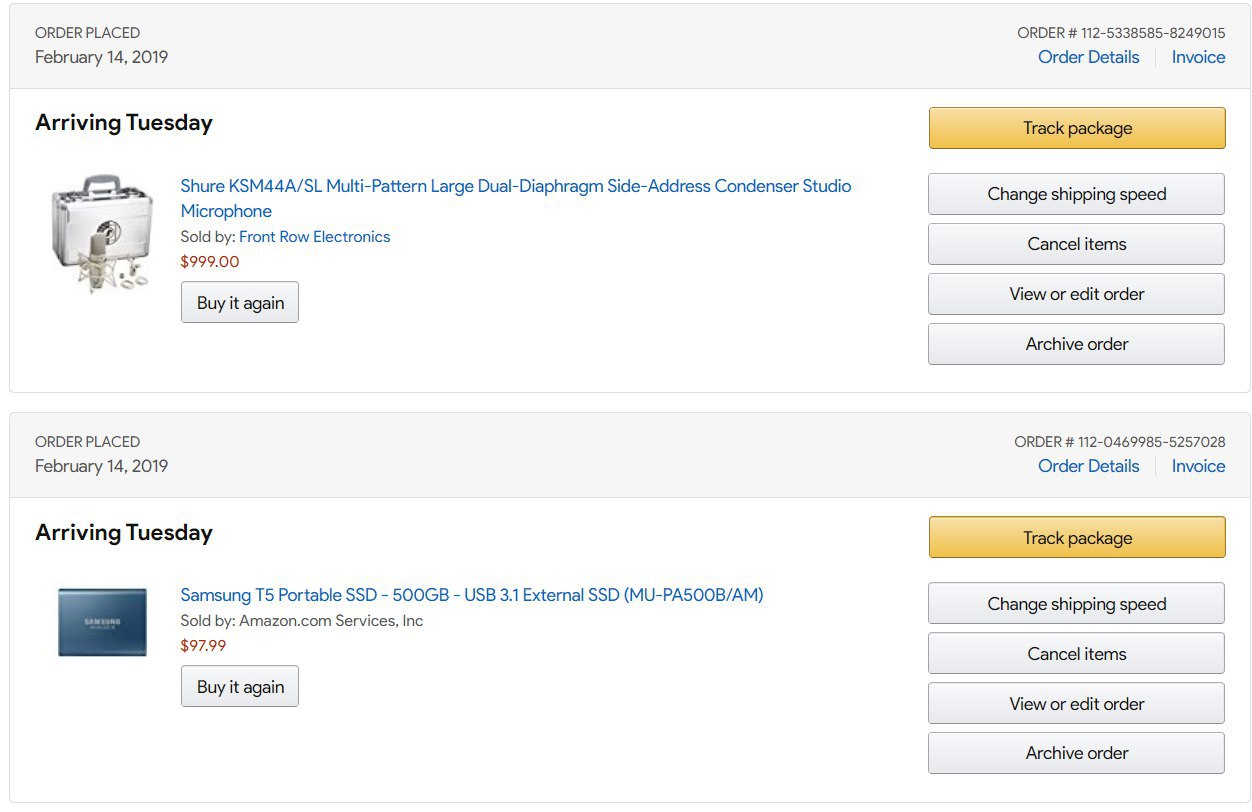
Task: Open Order Details for order ending 8249015
Action: (x=1088, y=57)
